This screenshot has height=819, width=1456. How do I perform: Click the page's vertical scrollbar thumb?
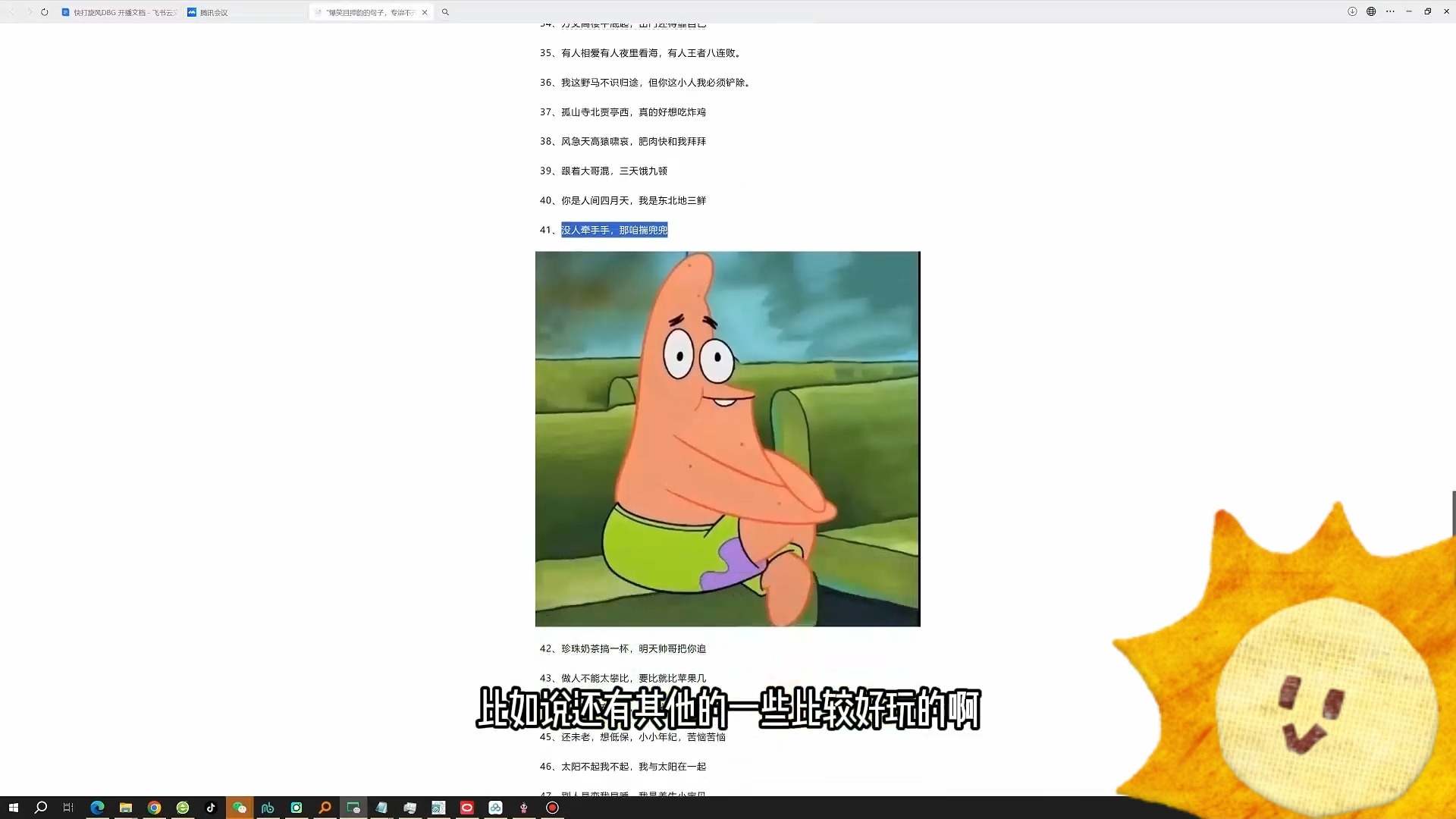pyautogui.click(x=1454, y=513)
